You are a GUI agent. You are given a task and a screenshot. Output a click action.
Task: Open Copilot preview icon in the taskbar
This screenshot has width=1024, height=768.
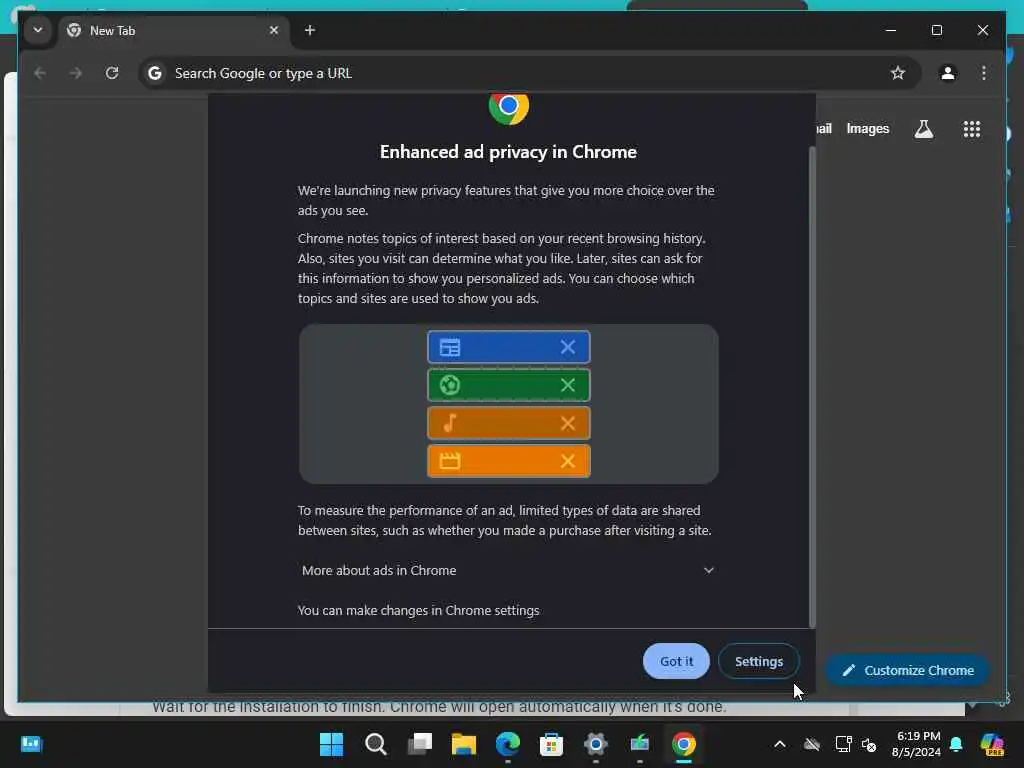992,744
